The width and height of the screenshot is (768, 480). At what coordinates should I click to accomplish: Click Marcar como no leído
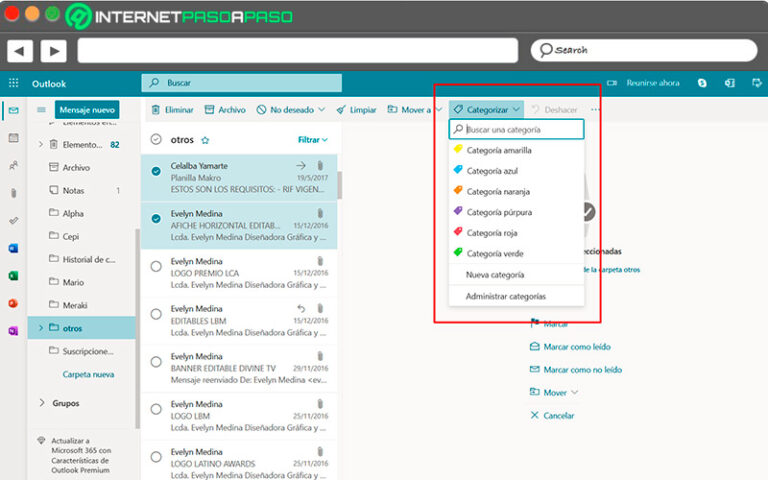tap(576, 369)
